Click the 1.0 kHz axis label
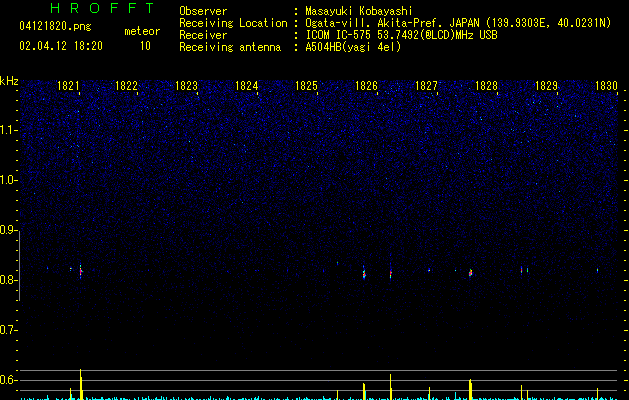Viewport: 629px width, 400px height. pos(8,180)
